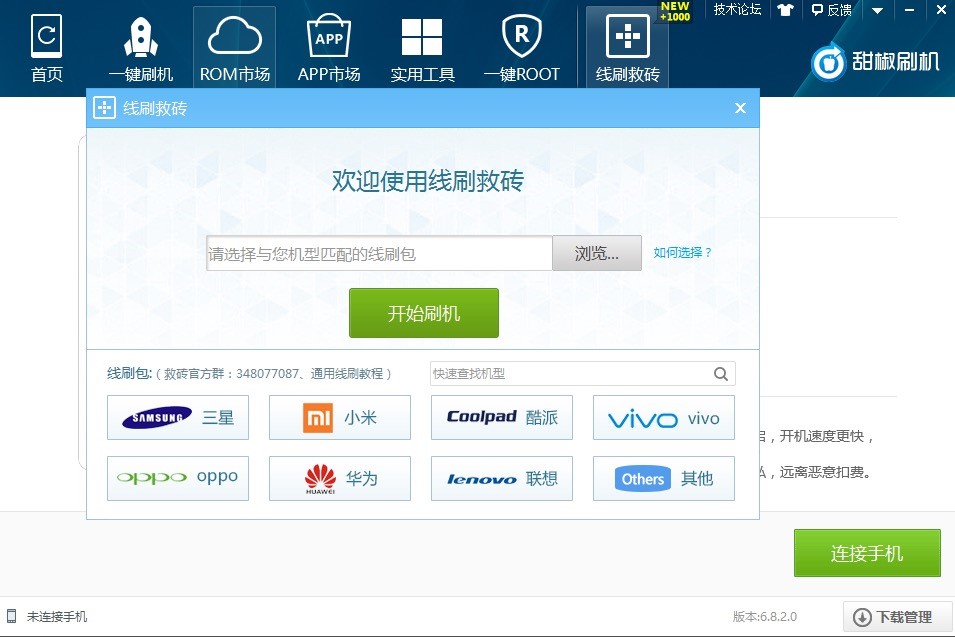Viewport: 955px width, 637px height.
Task: Select the Lenovo 联想 brand tile
Action: pos(502,479)
